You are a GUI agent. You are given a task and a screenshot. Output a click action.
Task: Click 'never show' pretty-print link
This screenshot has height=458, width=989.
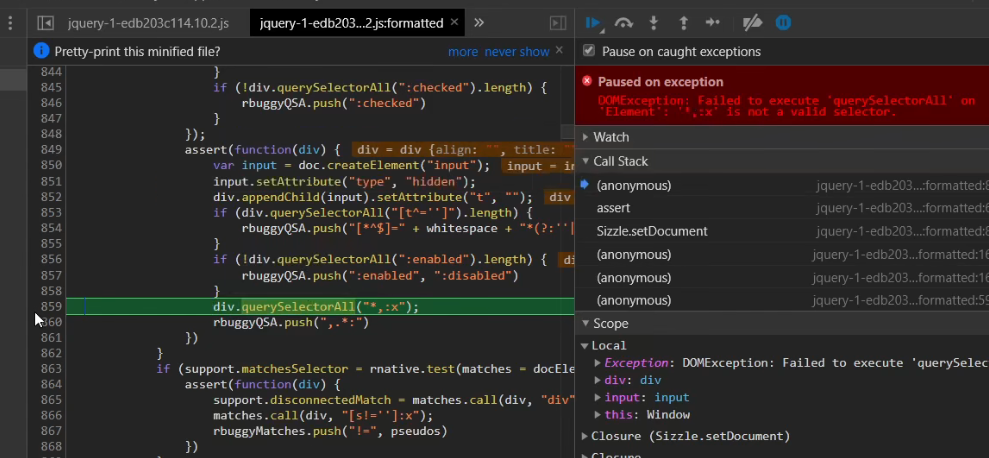[517, 51]
